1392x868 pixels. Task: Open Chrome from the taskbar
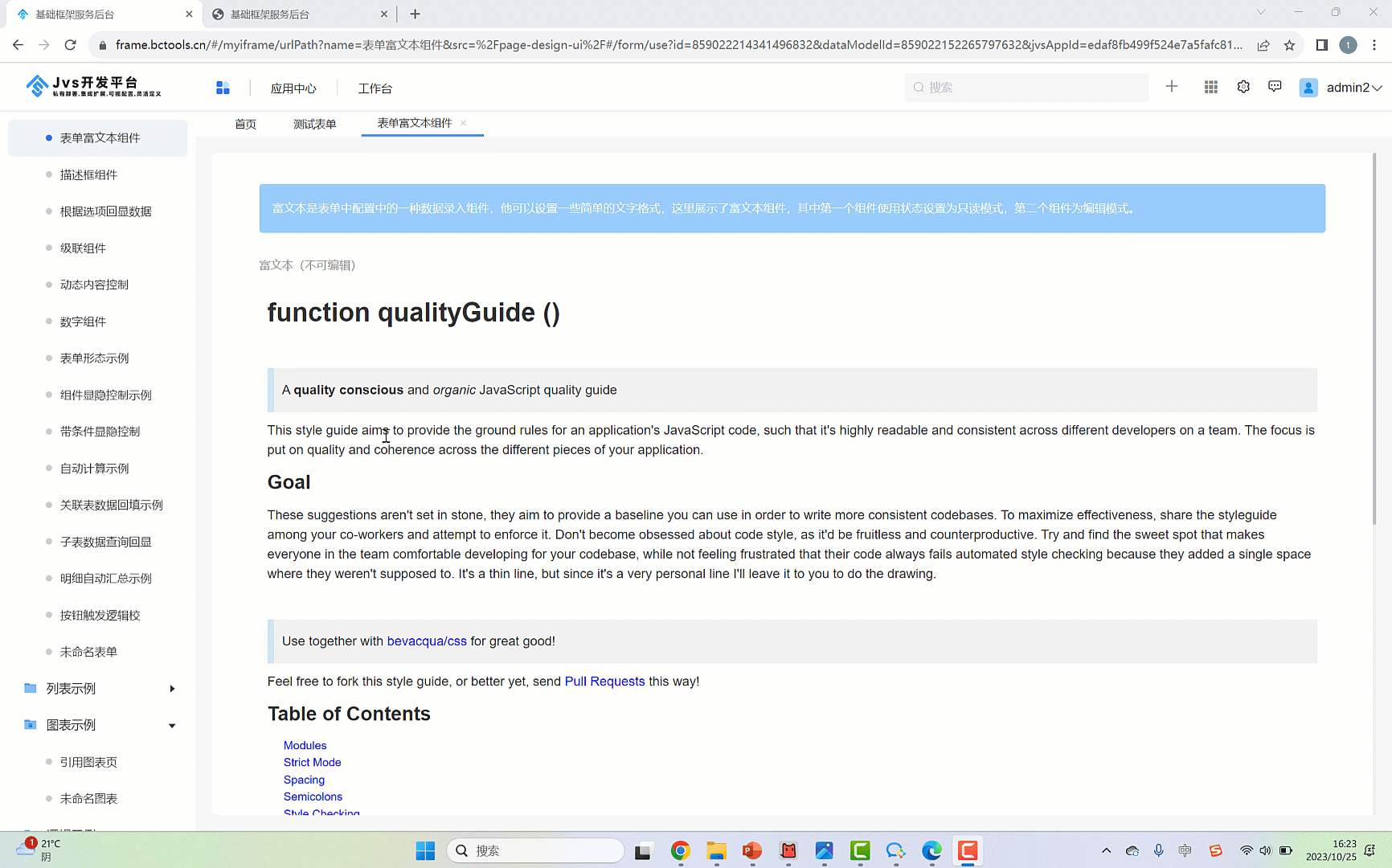click(x=681, y=850)
